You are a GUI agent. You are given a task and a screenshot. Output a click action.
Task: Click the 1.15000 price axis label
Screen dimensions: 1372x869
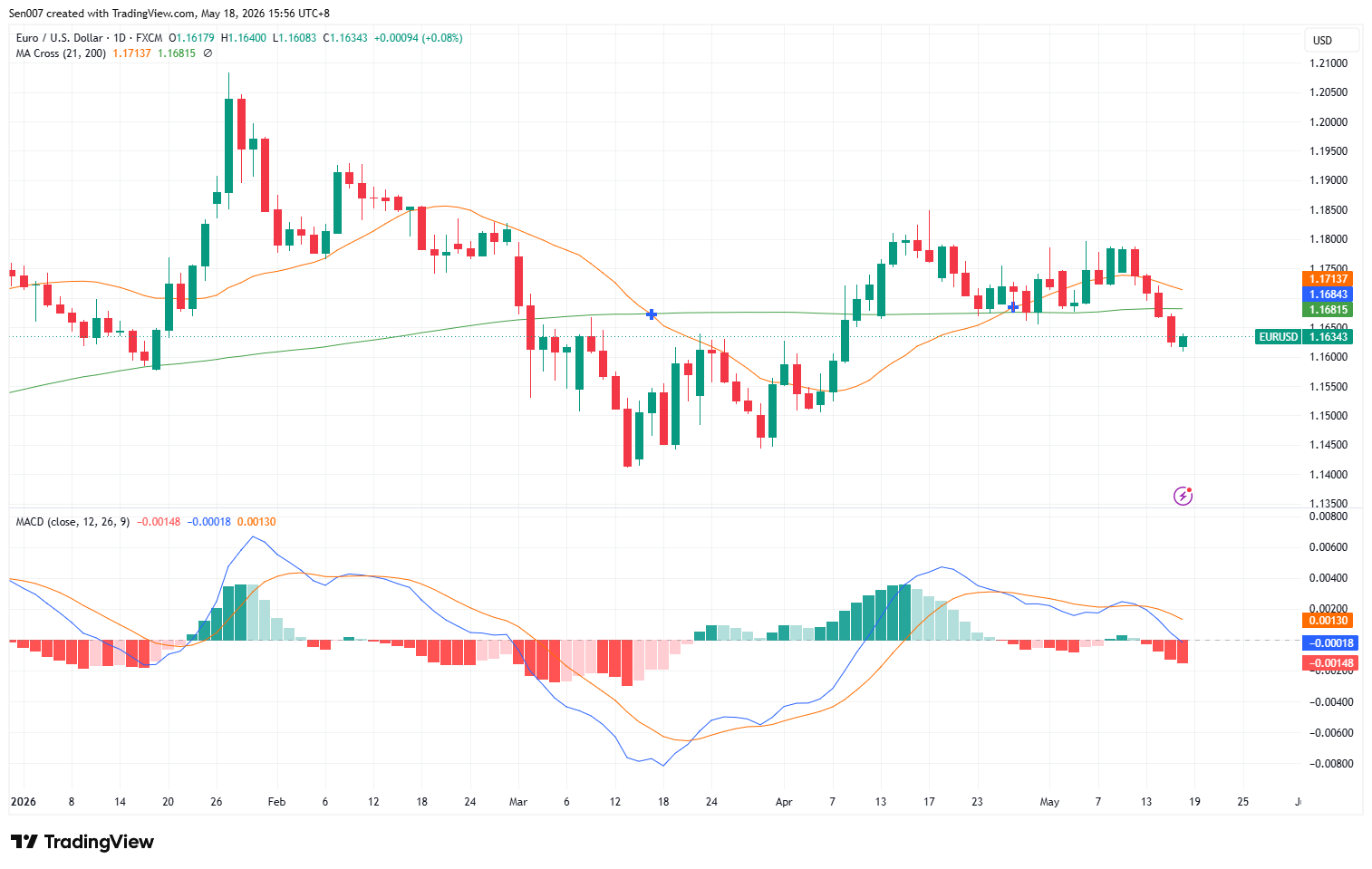(1329, 416)
